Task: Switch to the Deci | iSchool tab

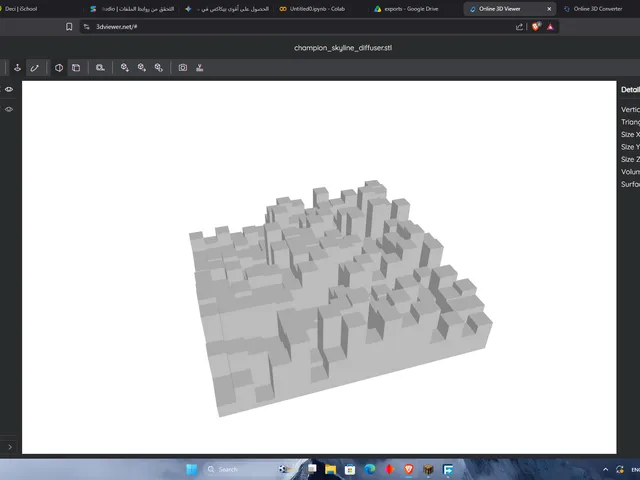Action: [20, 9]
